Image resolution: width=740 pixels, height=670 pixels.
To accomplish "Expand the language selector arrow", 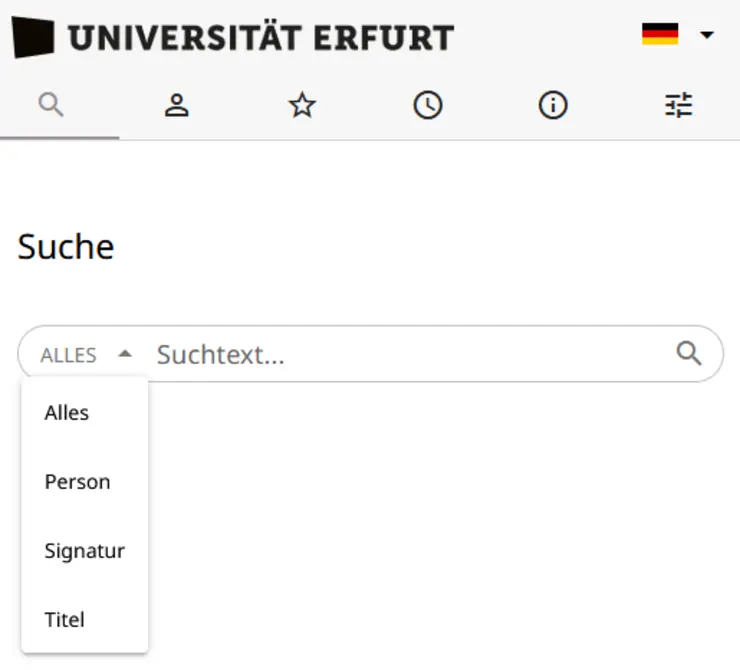I will [x=707, y=35].
